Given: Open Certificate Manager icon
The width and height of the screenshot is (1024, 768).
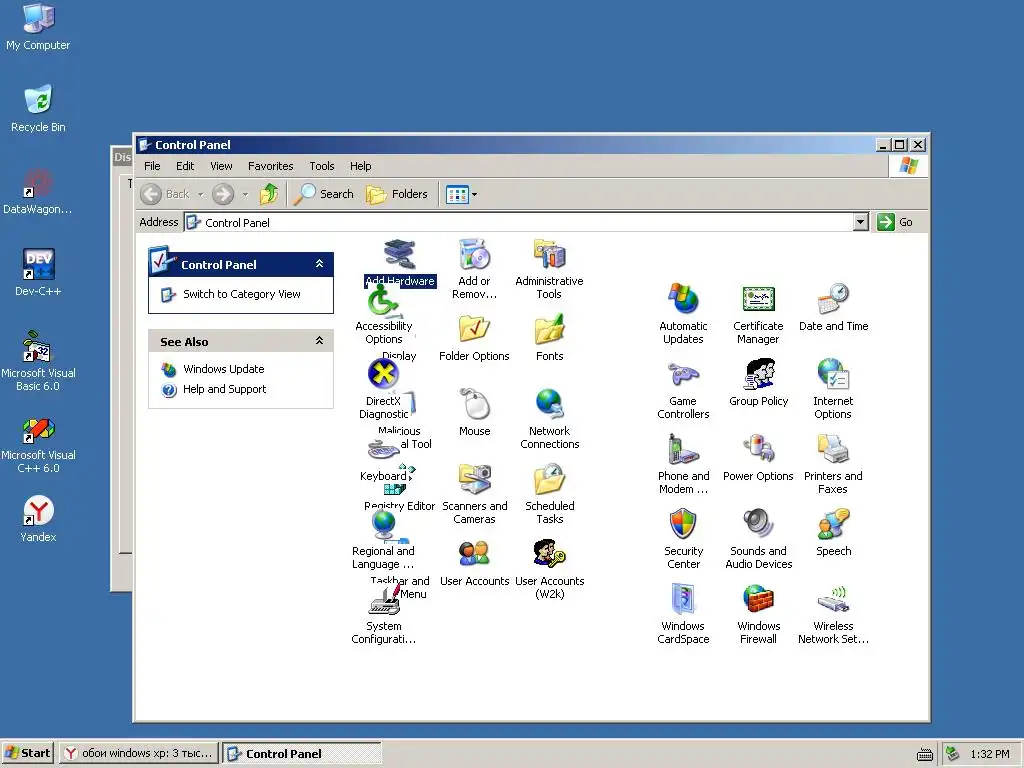Looking at the screenshot, I should coord(758,300).
